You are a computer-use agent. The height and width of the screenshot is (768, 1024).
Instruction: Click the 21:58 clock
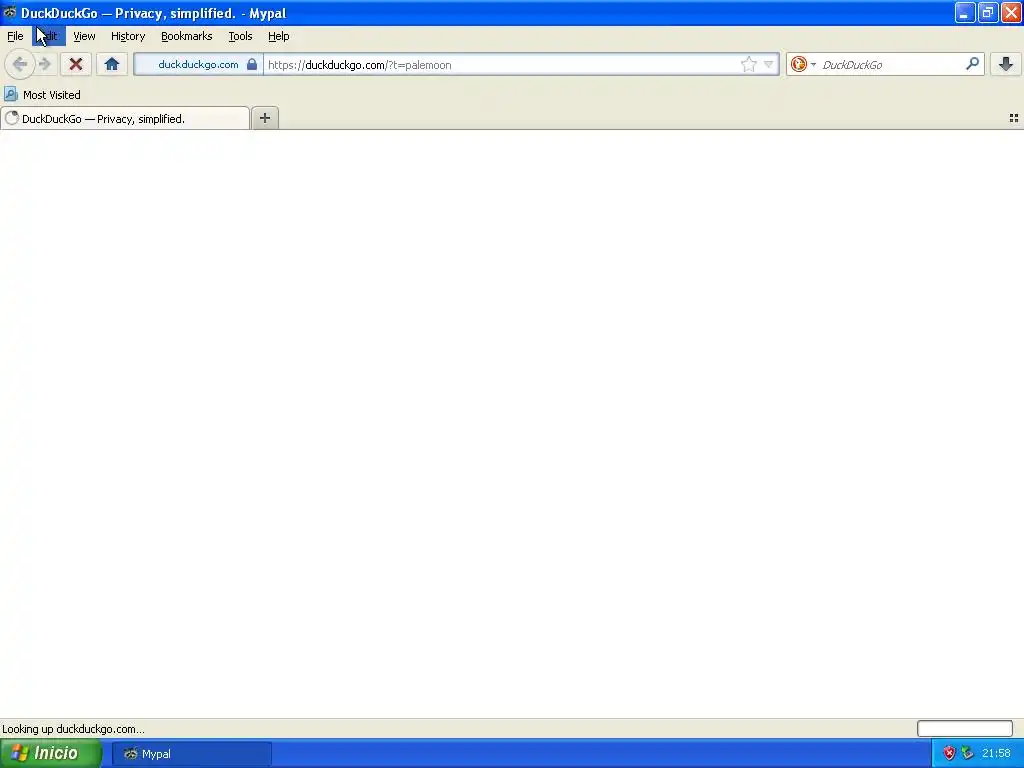point(996,753)
